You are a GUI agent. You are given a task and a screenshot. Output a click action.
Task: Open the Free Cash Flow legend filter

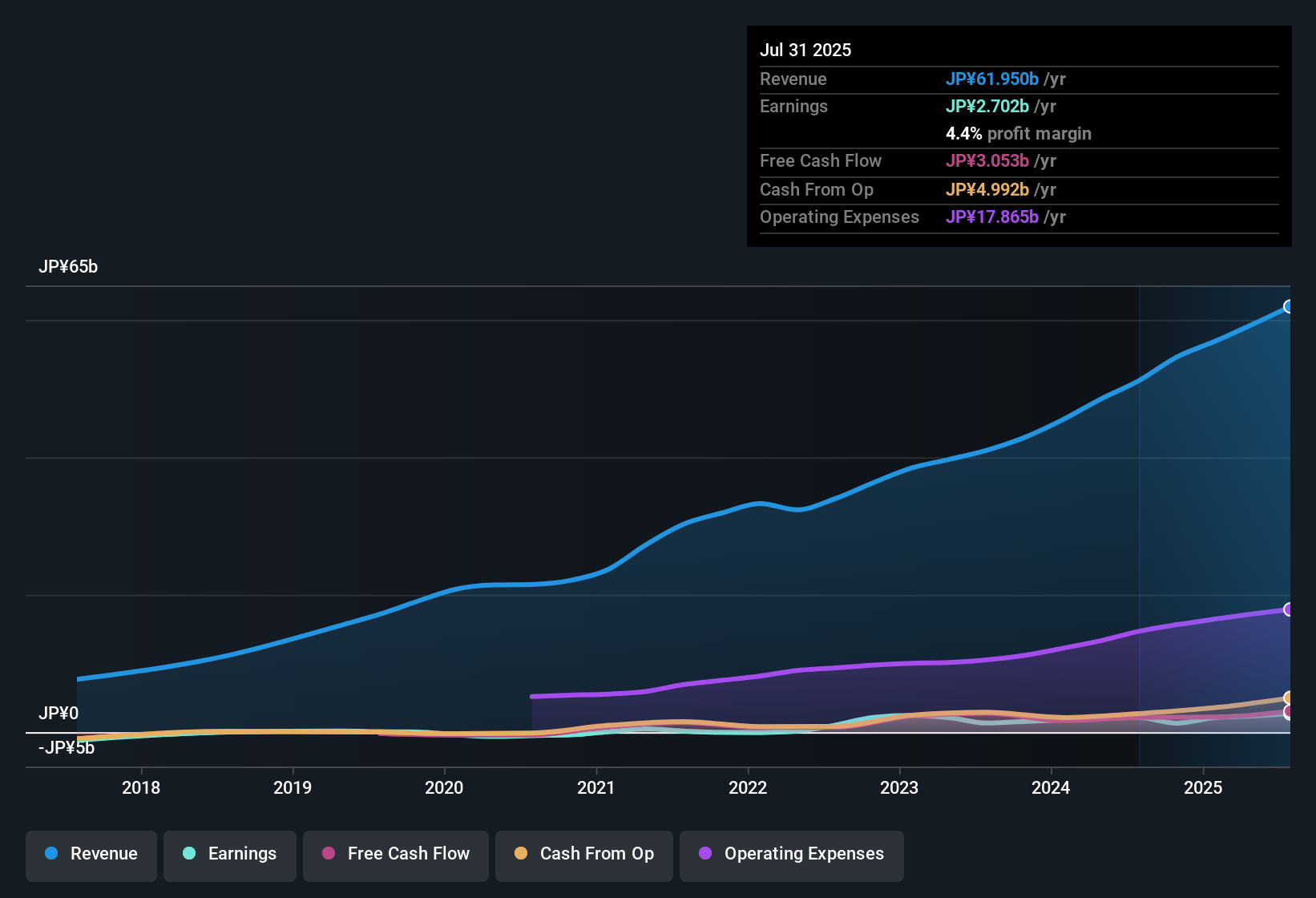395,854
